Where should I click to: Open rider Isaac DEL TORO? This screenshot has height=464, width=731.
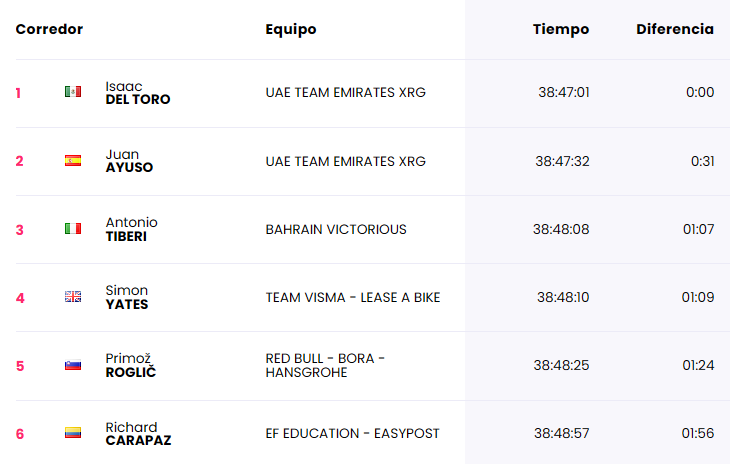click(138, 93)
